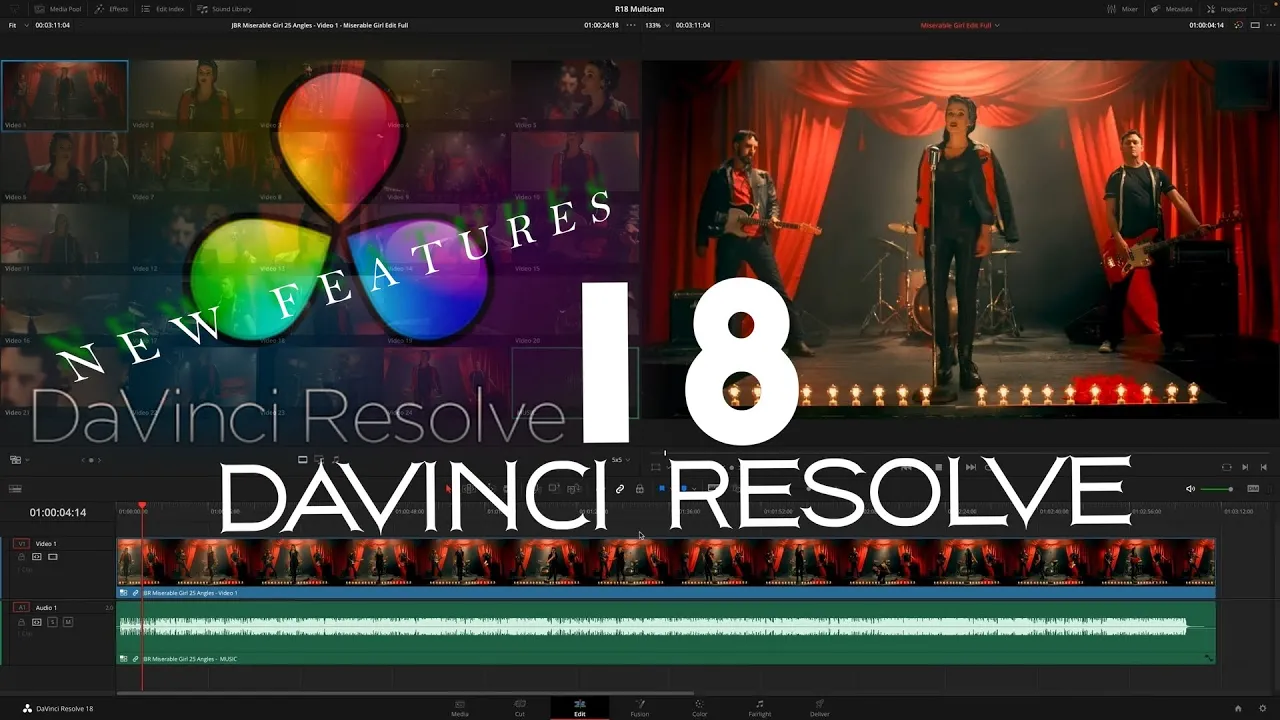Image resolution: width=1280 pixels, height=720 pixels.
Task: Switch to the Fusion page
Action: coord(640,708)
